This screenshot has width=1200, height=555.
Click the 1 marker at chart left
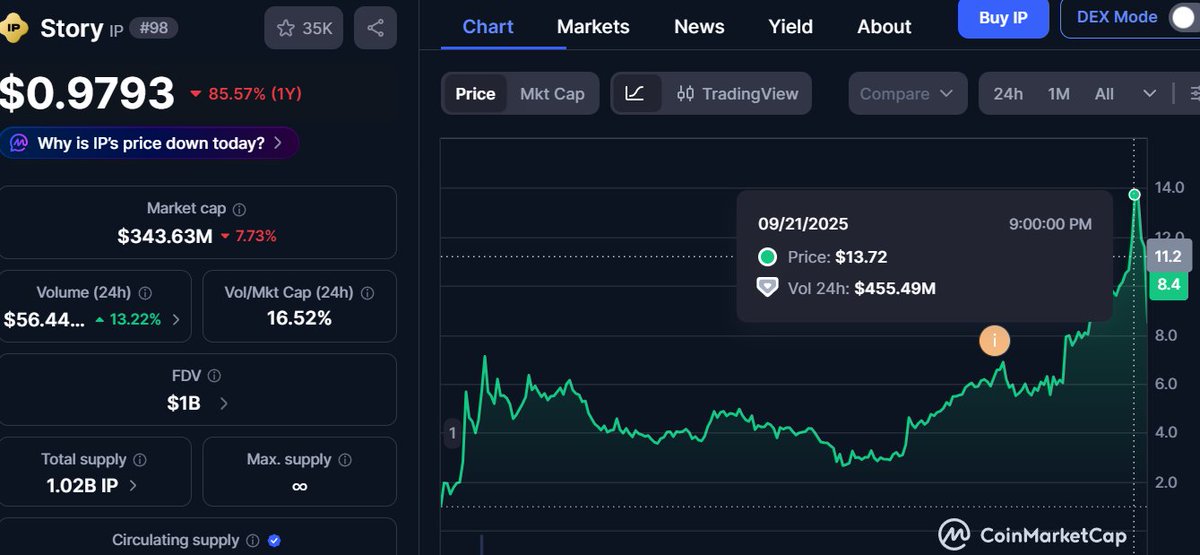(x=452, y=433)
